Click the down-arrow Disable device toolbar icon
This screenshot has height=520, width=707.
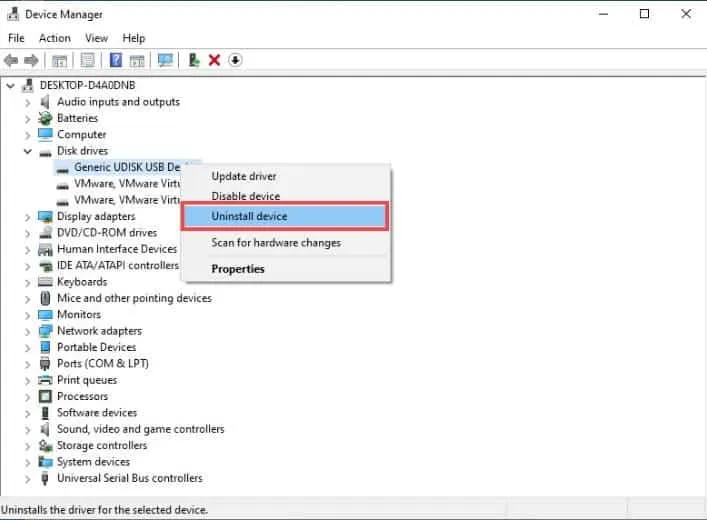(x=235, y=60)
